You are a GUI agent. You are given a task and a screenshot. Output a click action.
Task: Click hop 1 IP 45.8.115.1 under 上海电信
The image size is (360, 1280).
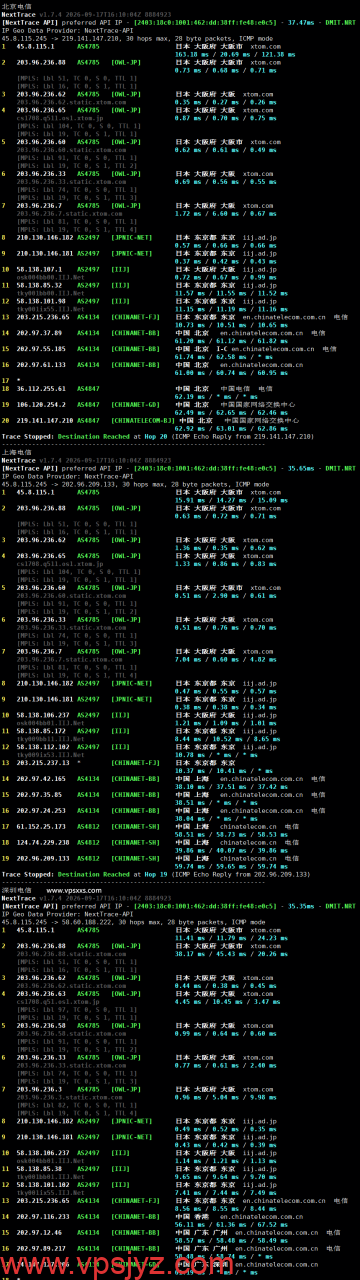click(36, 492)
